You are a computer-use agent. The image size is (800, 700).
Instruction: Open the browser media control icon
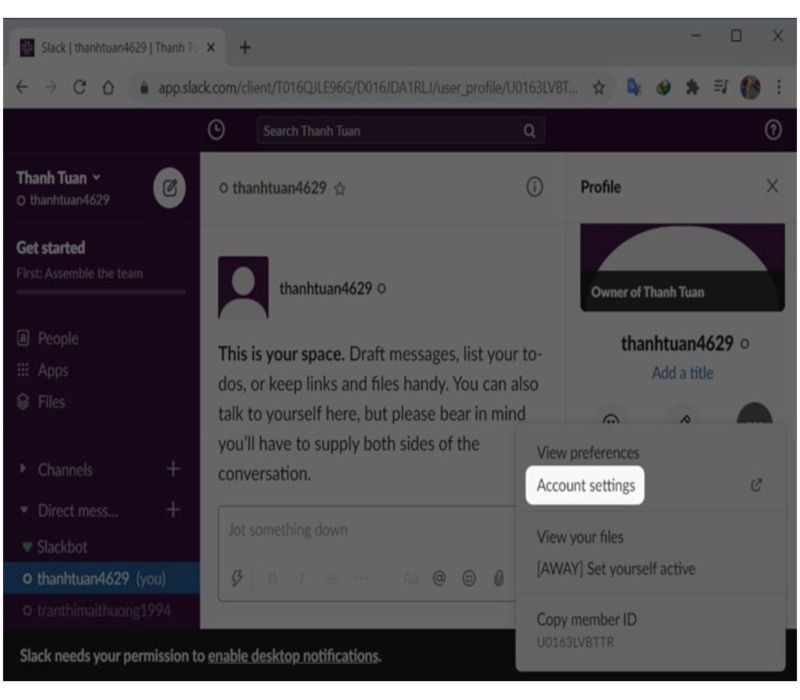[721, 87]
